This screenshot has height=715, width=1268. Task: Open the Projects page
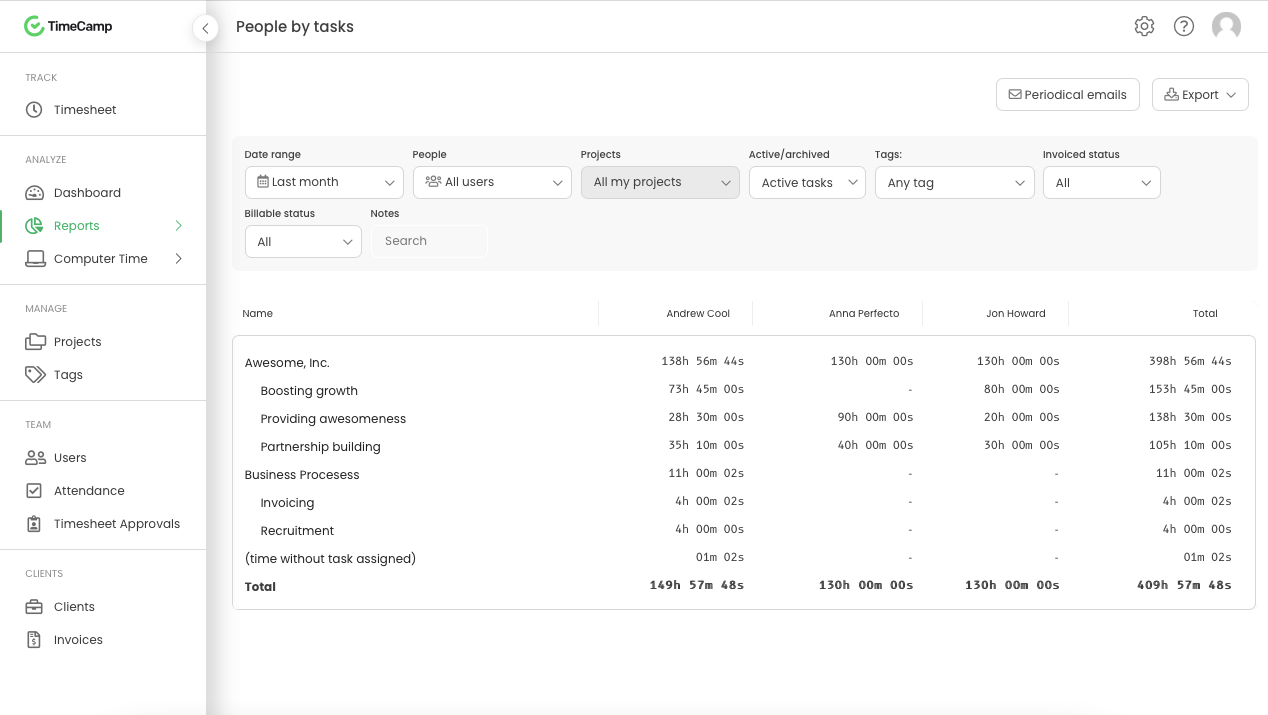(x=77, y=342)
